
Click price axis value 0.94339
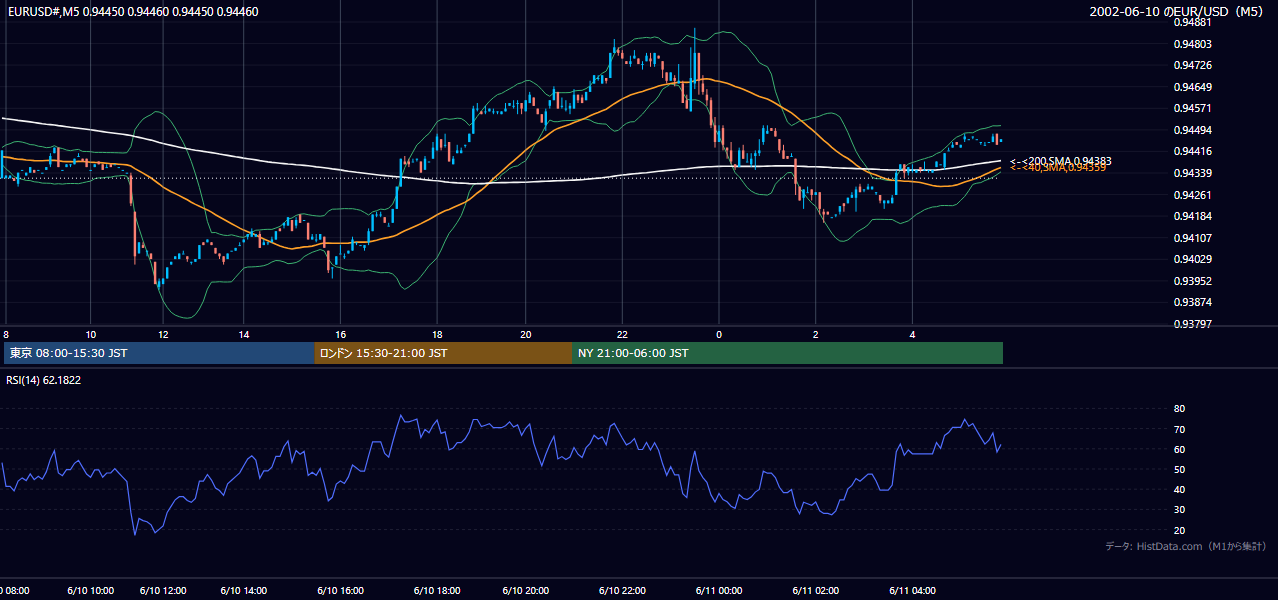(1192, 174)
